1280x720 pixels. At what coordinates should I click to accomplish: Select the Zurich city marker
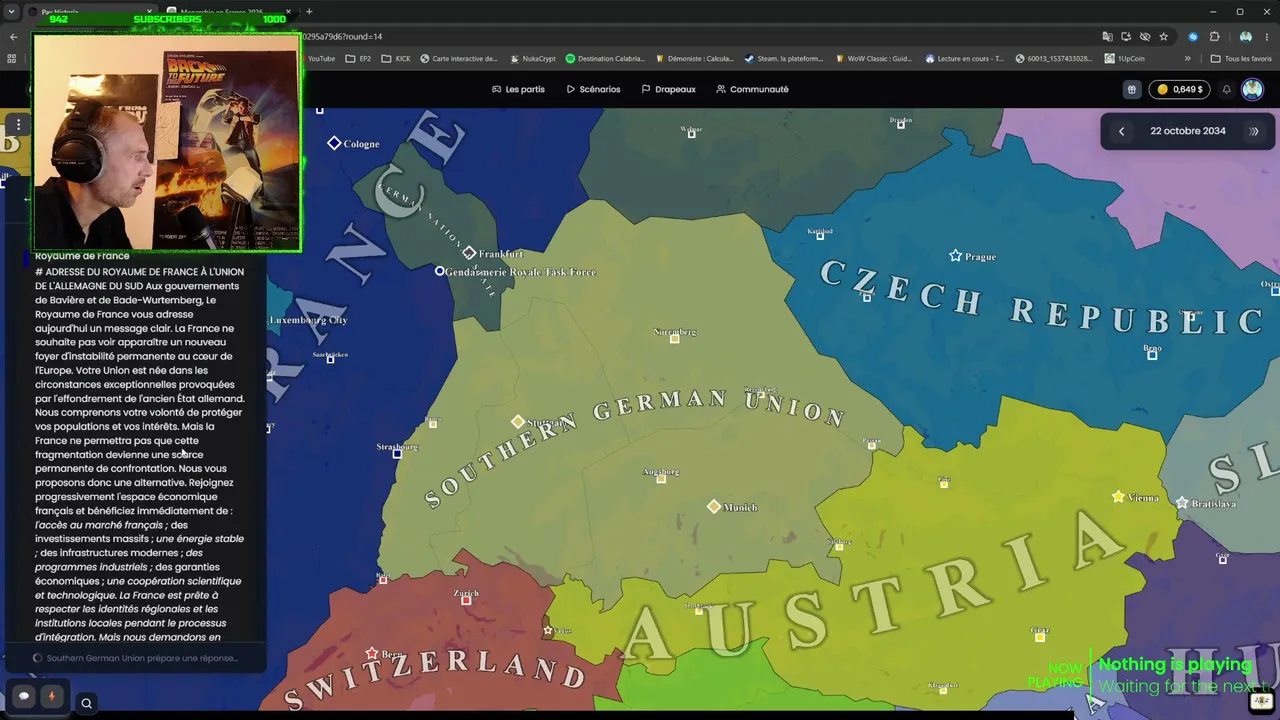465,600
